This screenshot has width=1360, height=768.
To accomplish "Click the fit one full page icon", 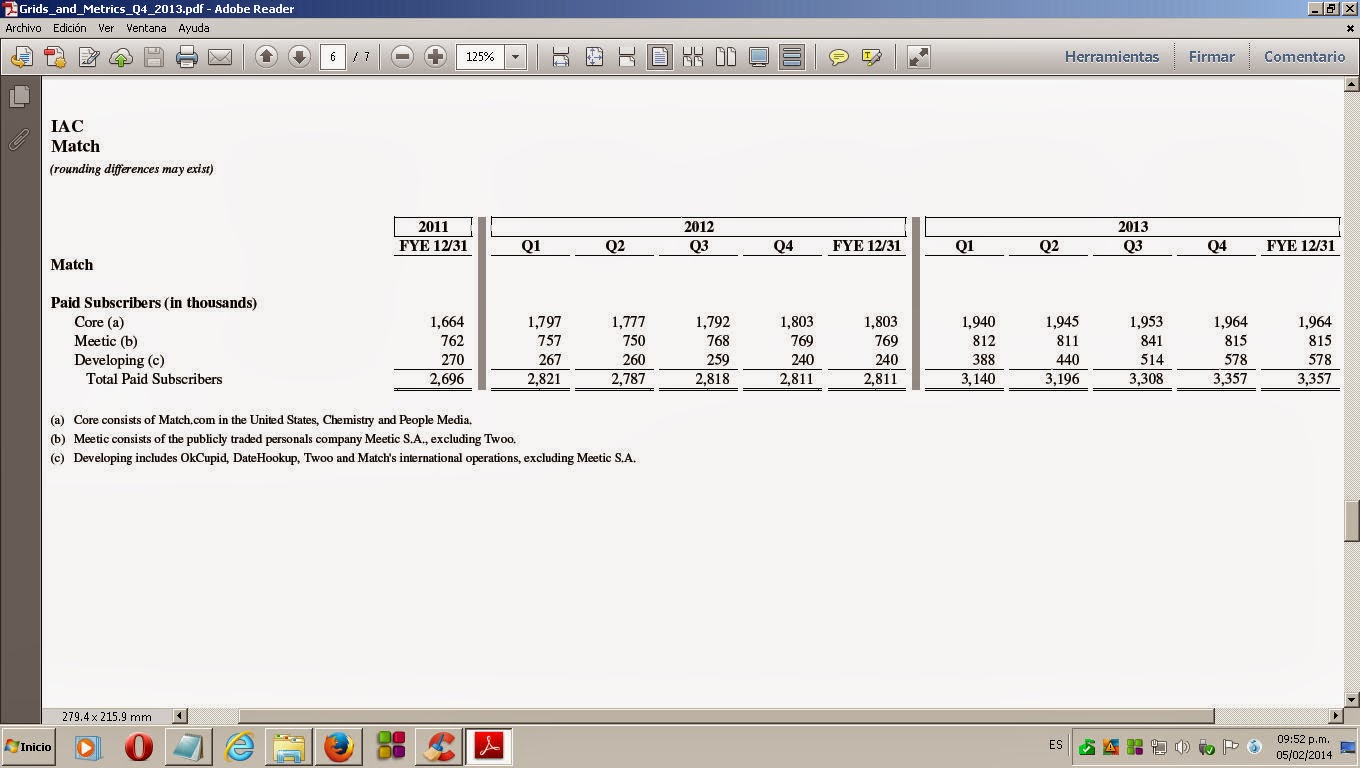I will tap(594, 57).
